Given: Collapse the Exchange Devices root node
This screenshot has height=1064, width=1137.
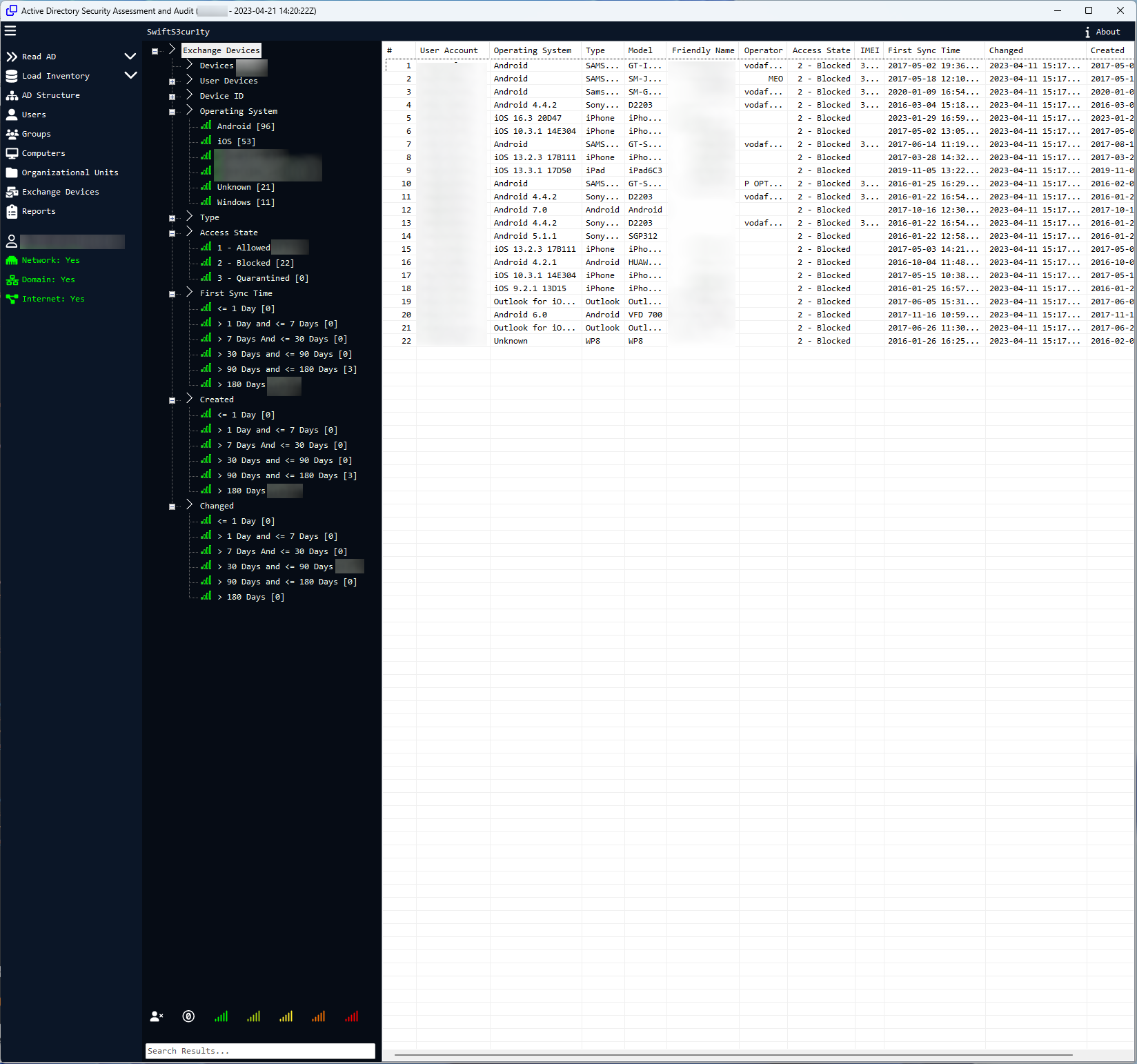Looking at the screenshot, I should [x=155, y=51].
